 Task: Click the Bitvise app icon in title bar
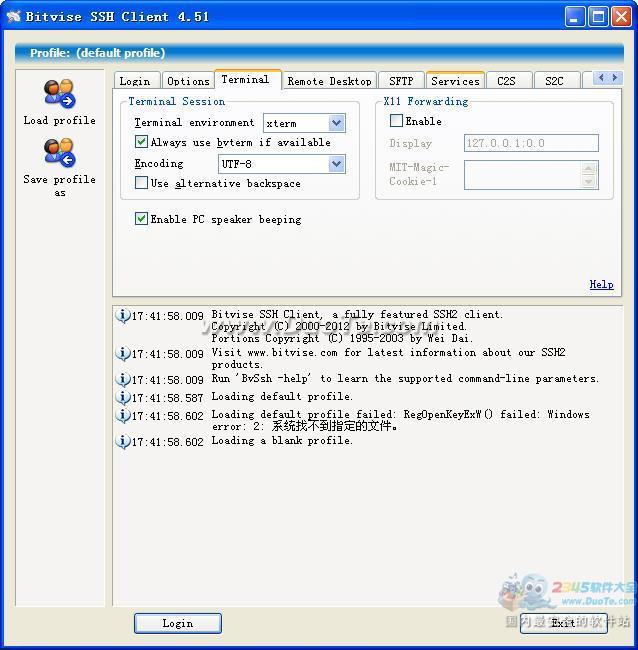click(13, 17)
